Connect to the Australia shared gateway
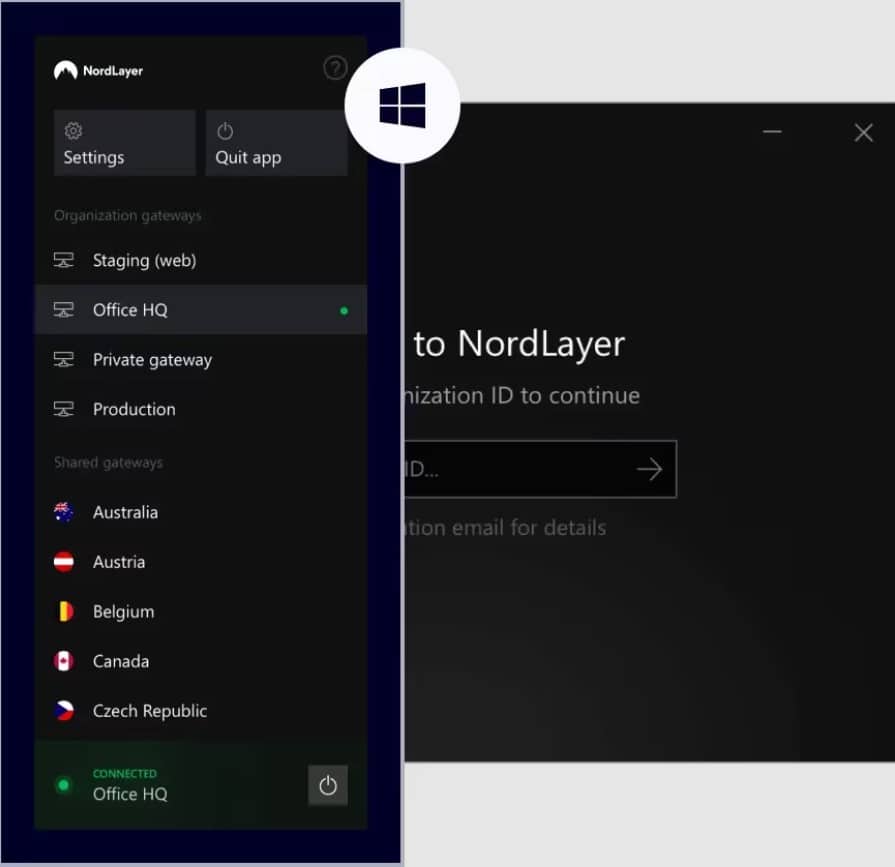The width and height of the screenshot is (895, 867). pyautogui.click(x=201, y=512)
